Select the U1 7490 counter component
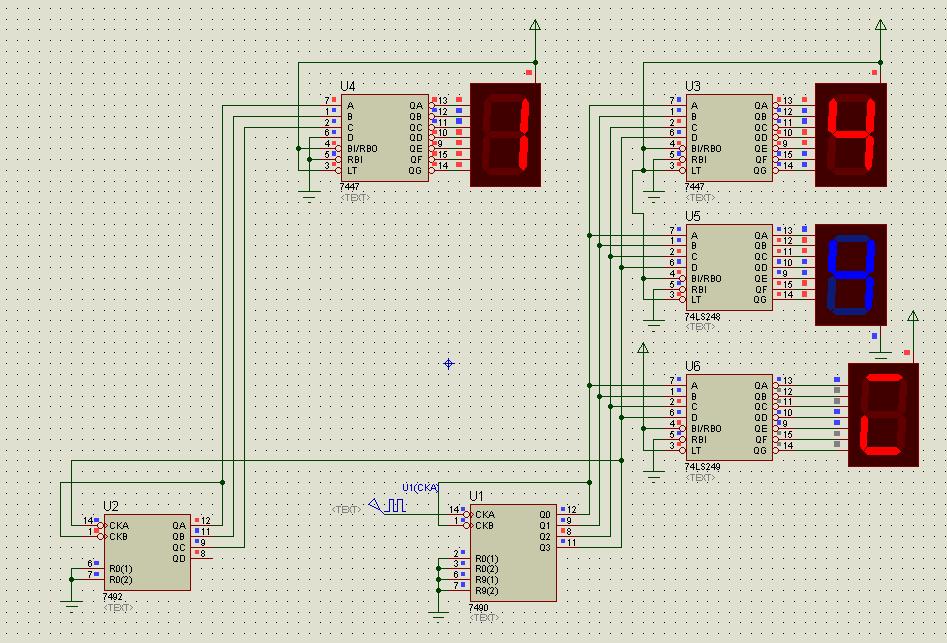 (x=513, y=552)
